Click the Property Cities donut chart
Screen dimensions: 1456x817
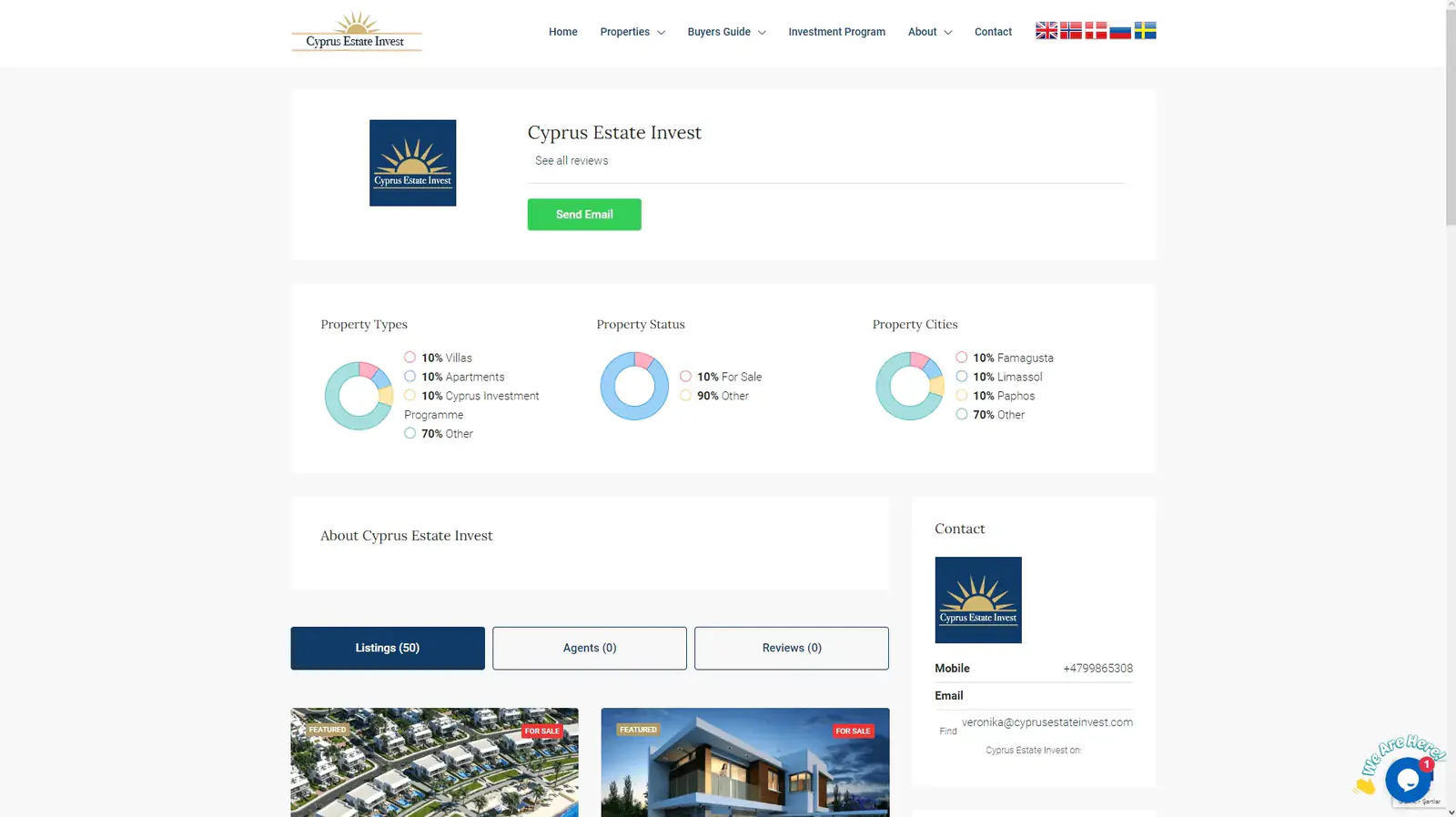pyautogui.click(x=910, y=386)
